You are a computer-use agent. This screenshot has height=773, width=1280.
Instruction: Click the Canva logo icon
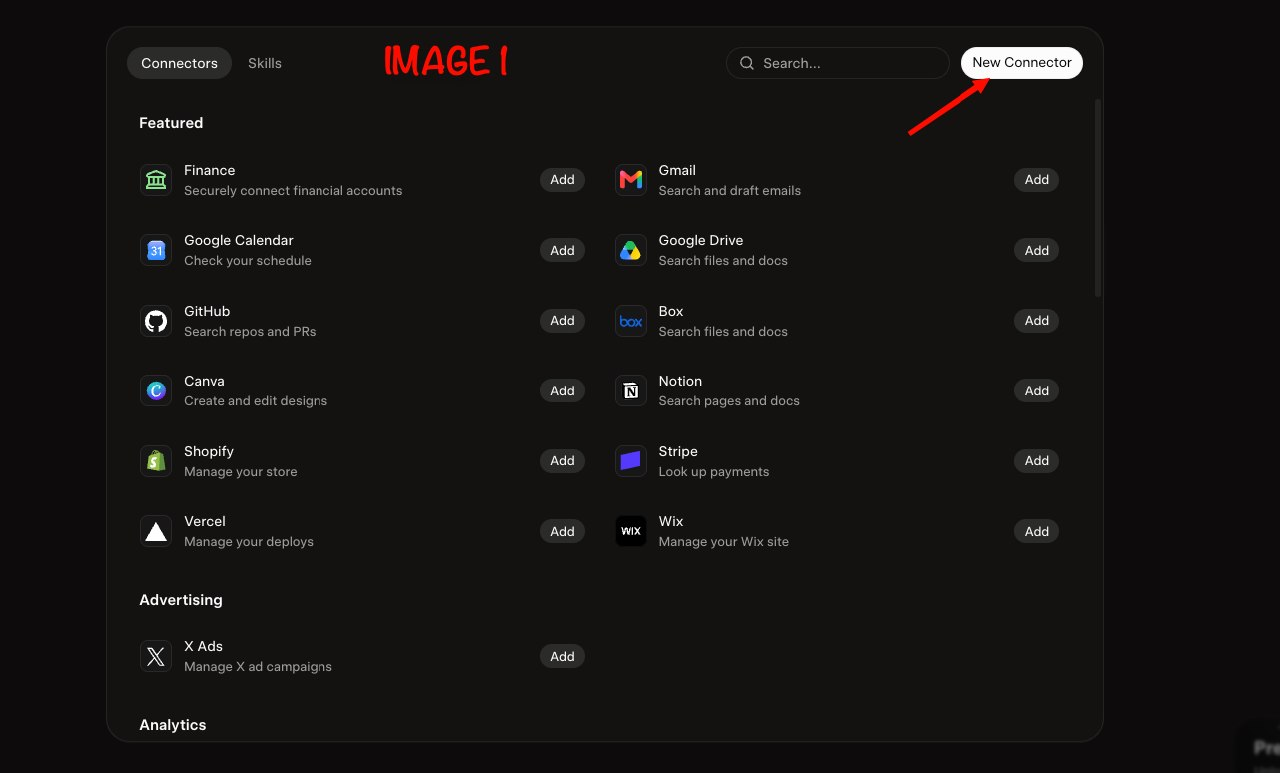156,391
